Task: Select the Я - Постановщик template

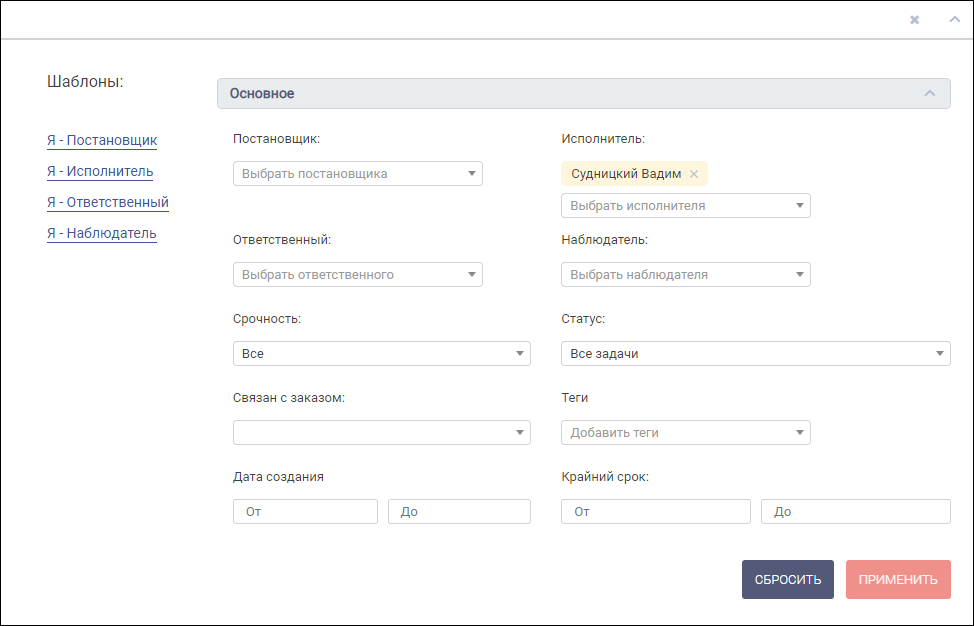Action: (x=102, y=140)
